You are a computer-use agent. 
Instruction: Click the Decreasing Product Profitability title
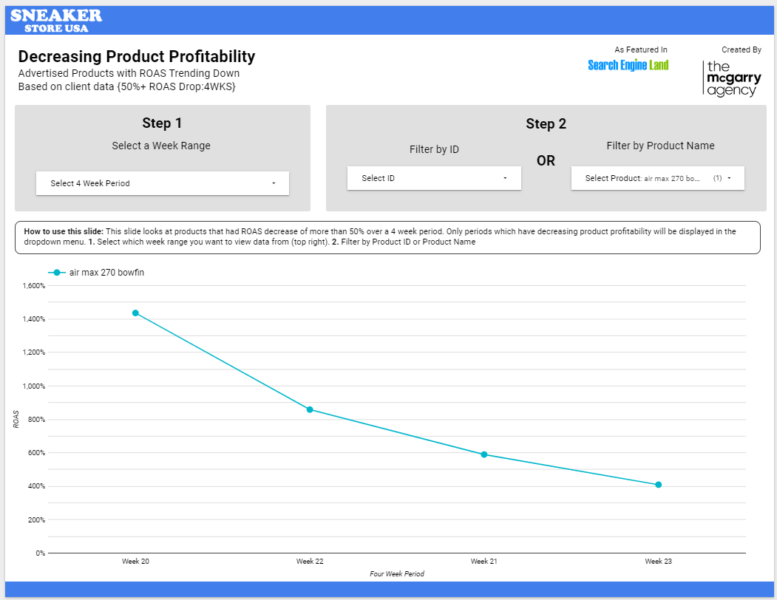click(136, 57)
